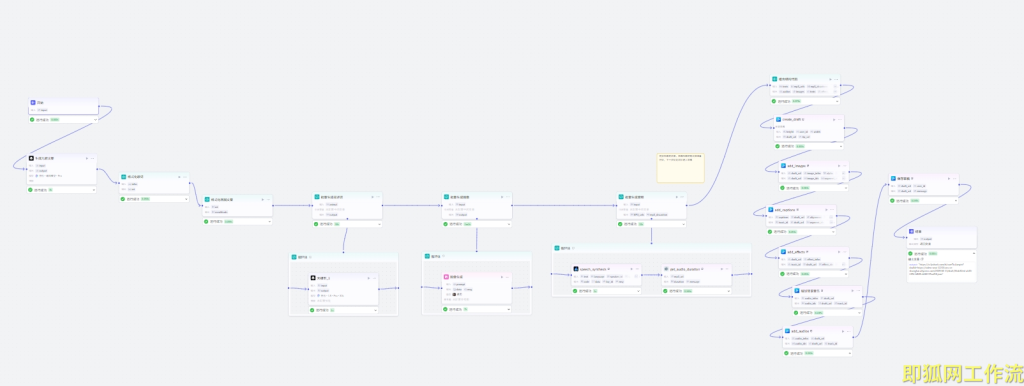Image resolution: width=1024 pixels, height=386 pixels.
Task: Open the more options menu on create_draft node
Action: point(840,120)
